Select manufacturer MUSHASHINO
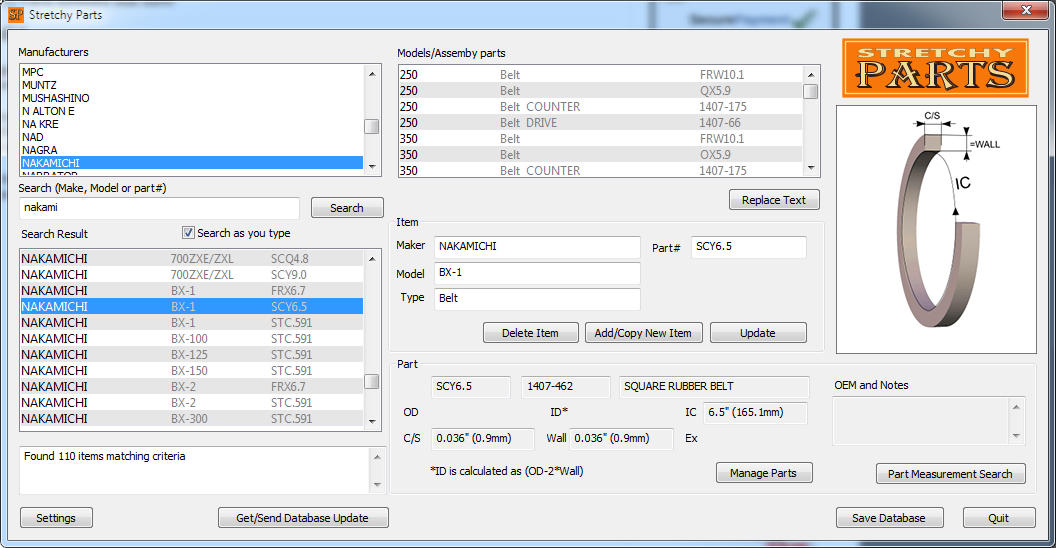The width and height of the screenshot is (1056, 548). point(192,98)
